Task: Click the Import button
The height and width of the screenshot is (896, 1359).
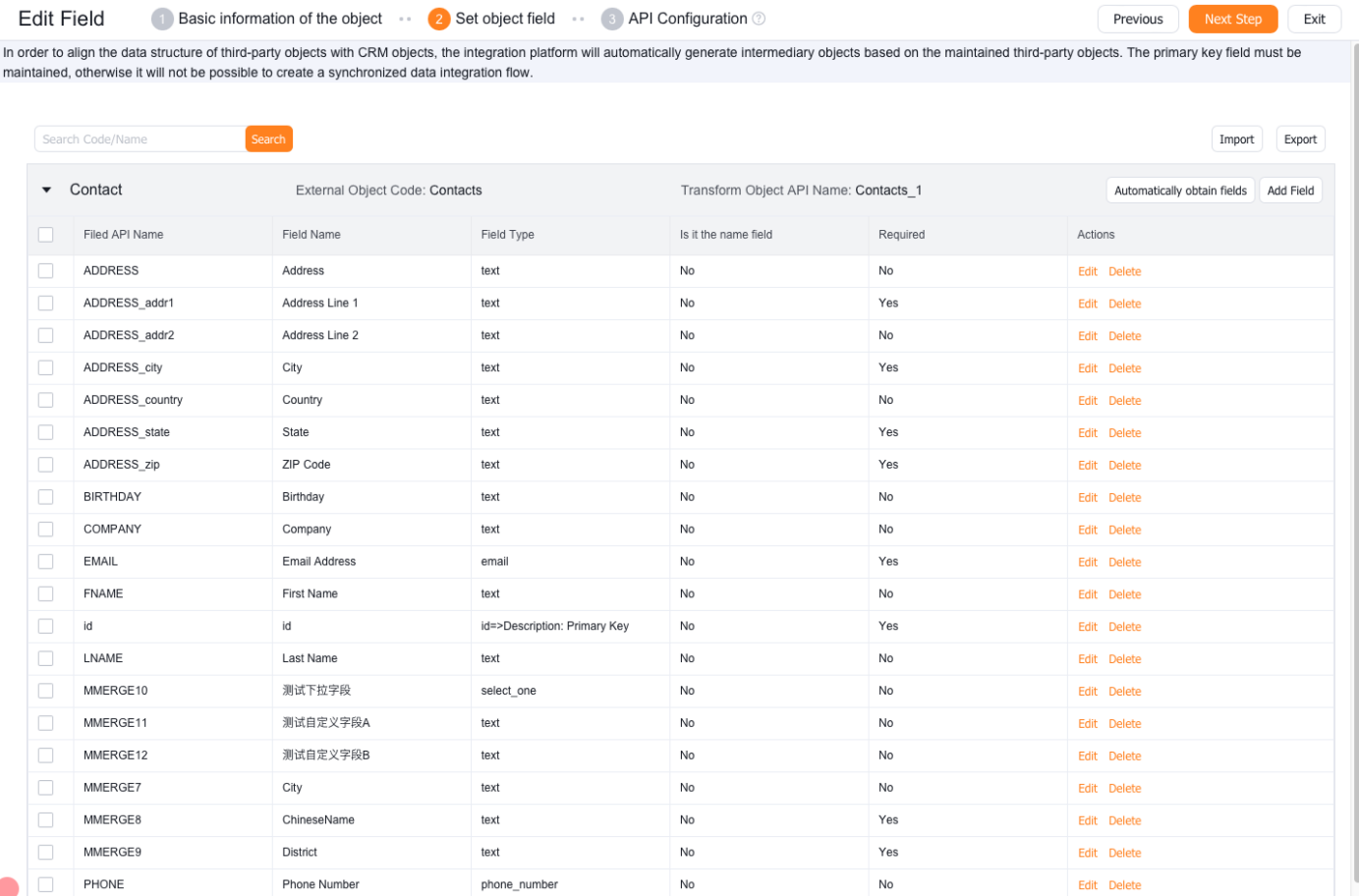Action: [x=1236, y=140]
